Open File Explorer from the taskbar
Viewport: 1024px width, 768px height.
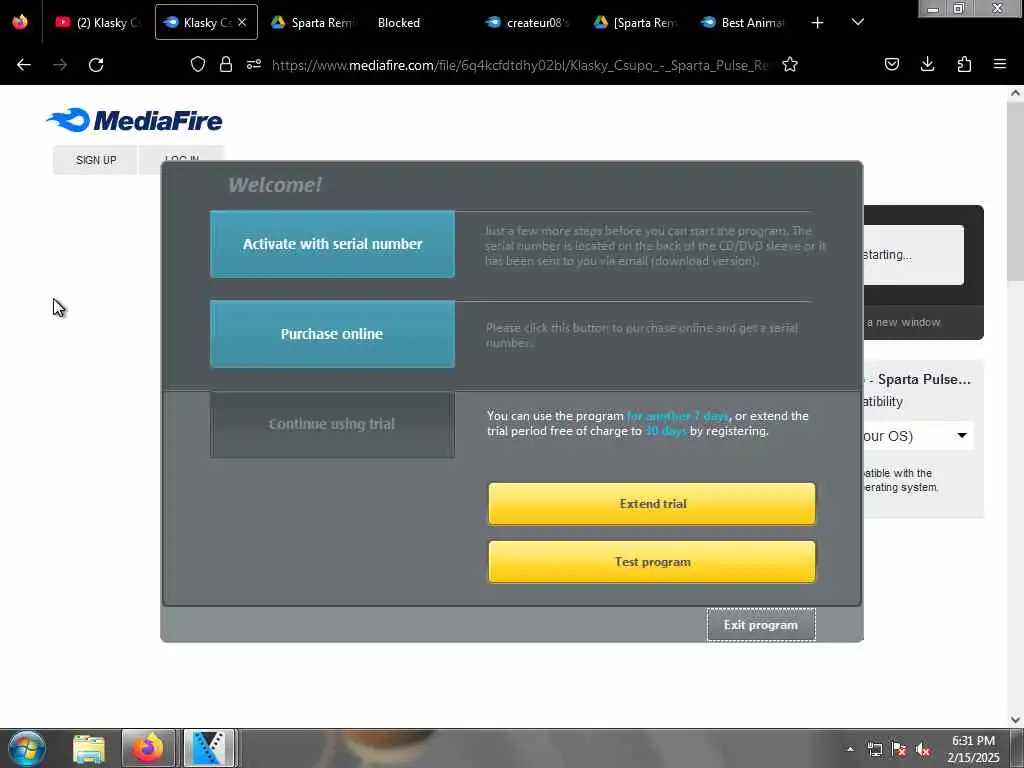tap(89, 748)
